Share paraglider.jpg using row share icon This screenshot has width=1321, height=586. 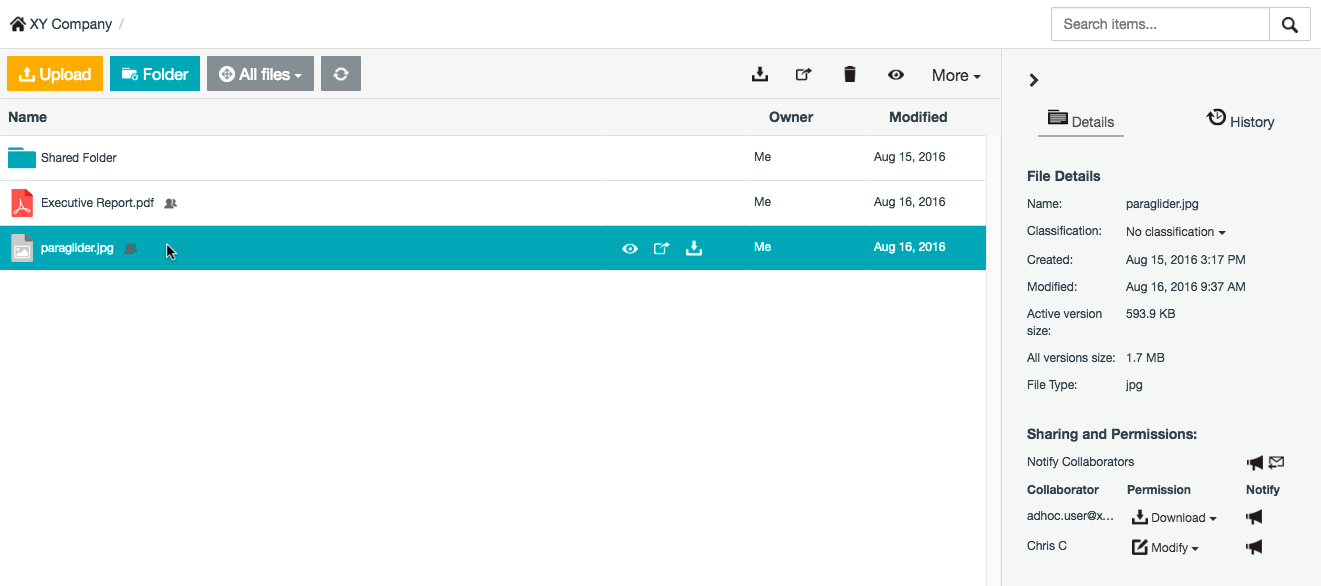661,249
